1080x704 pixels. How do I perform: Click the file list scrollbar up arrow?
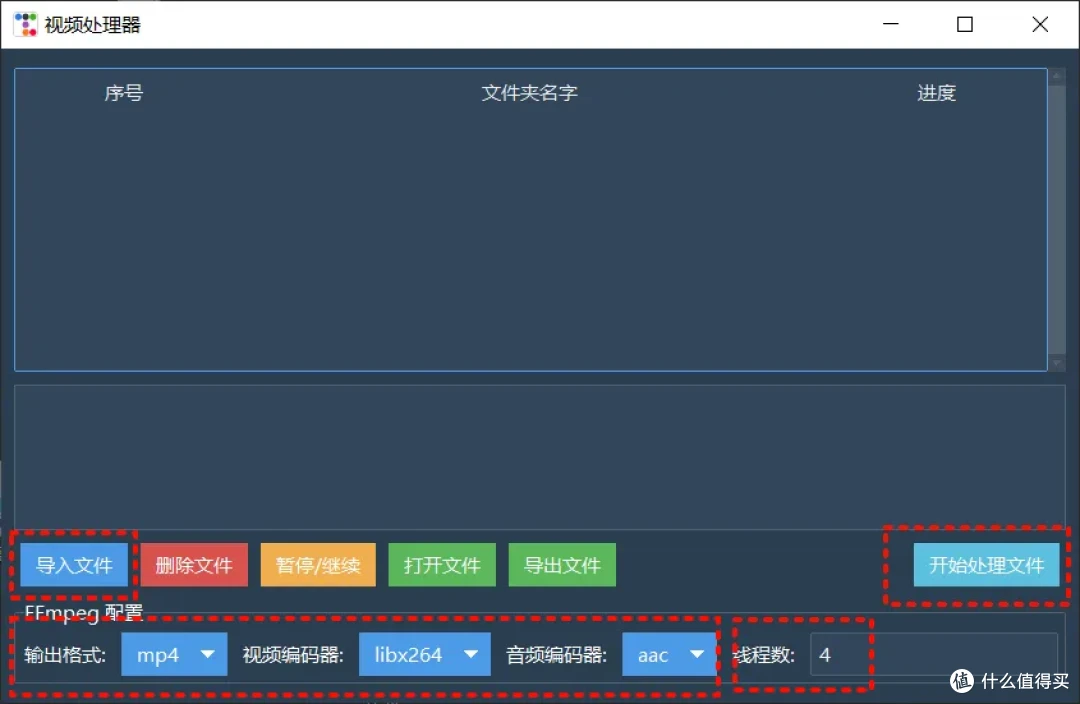coord(1057,76)
